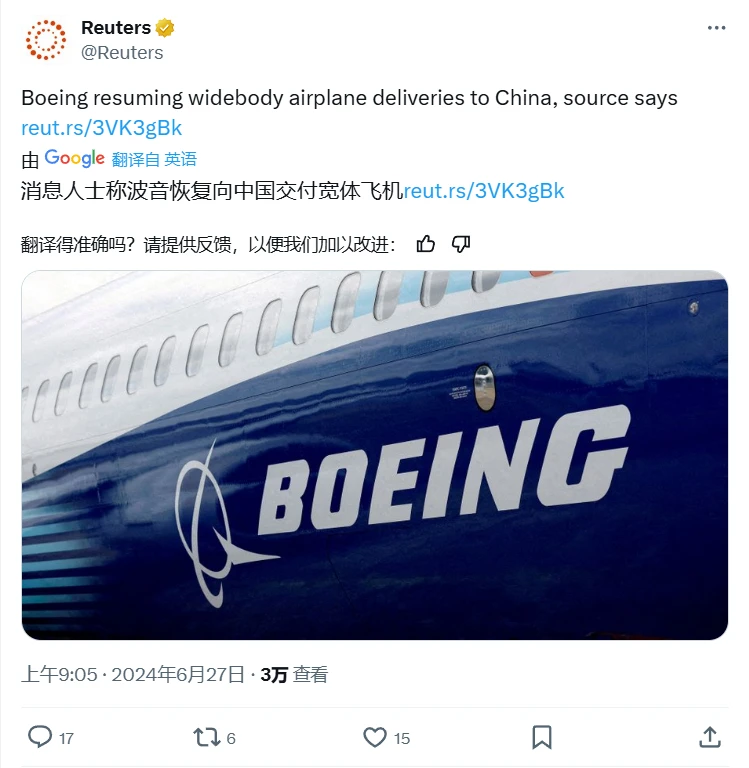This screenshot has height=768, width=749.
Task: Give thumbs down on translation
Action: (460, 243)
